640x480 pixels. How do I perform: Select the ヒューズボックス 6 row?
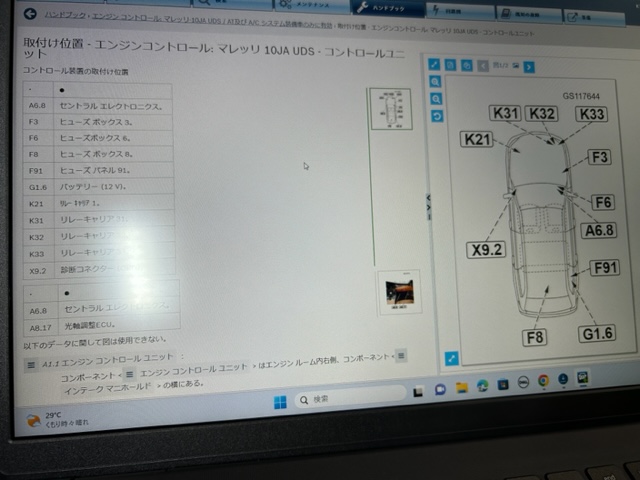point(98,138)
